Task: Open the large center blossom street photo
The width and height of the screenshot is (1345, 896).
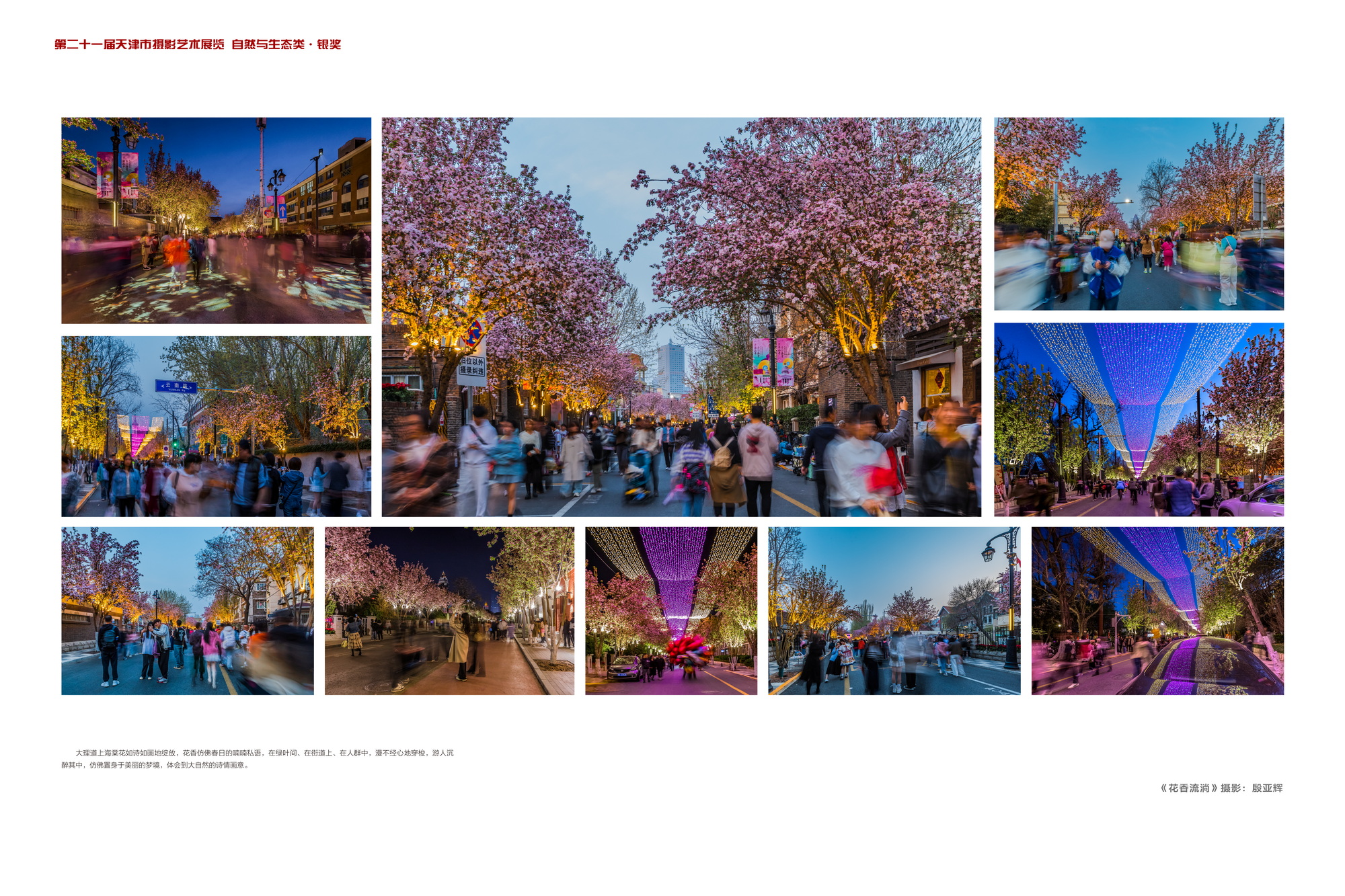Action: point(681,269)
